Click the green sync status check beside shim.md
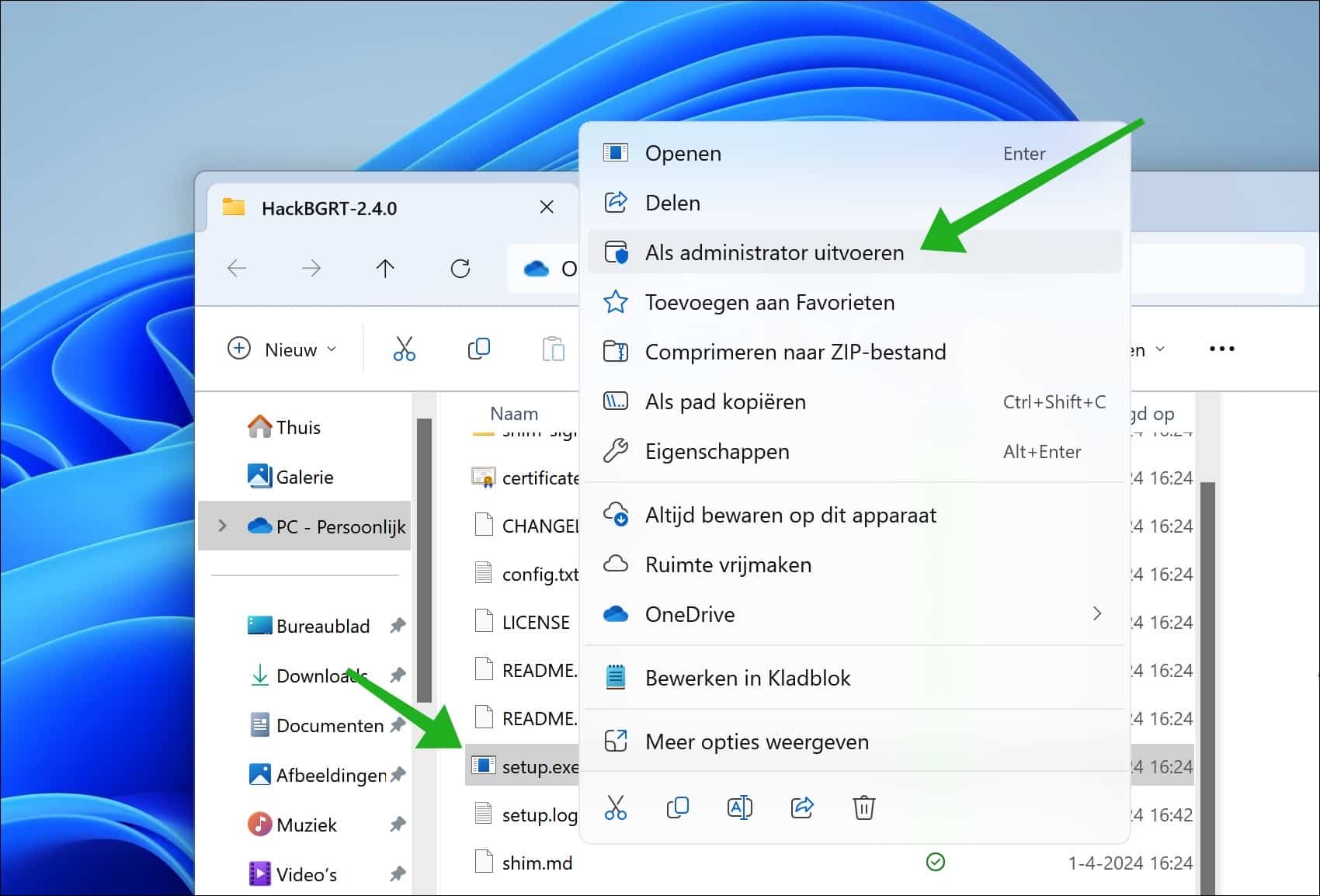Screen dimensions: 1320x896 pyautogui.click(x=936, y=862)
